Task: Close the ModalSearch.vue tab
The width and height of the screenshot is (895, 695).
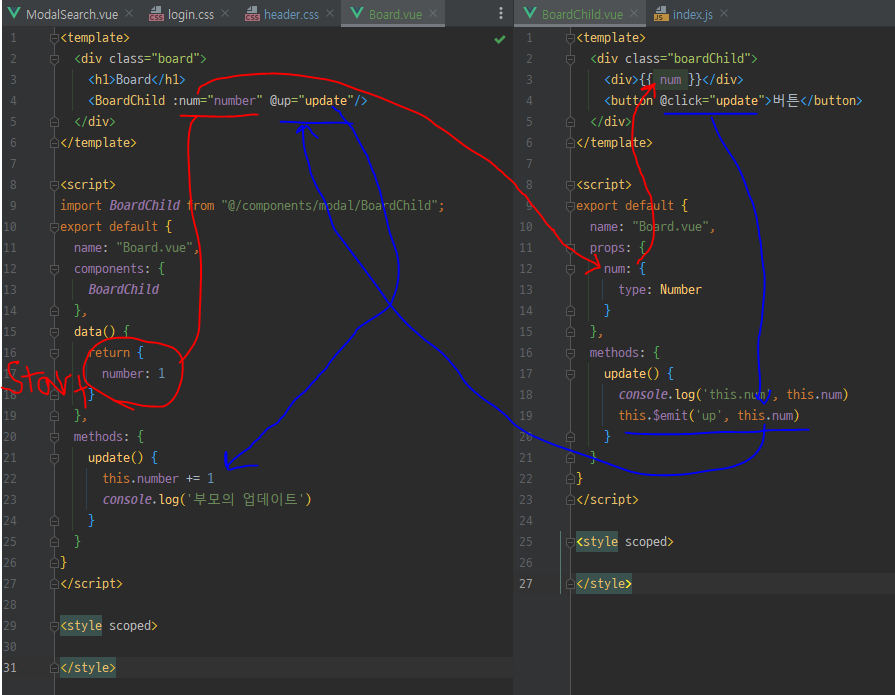Action: click(129, 13)
